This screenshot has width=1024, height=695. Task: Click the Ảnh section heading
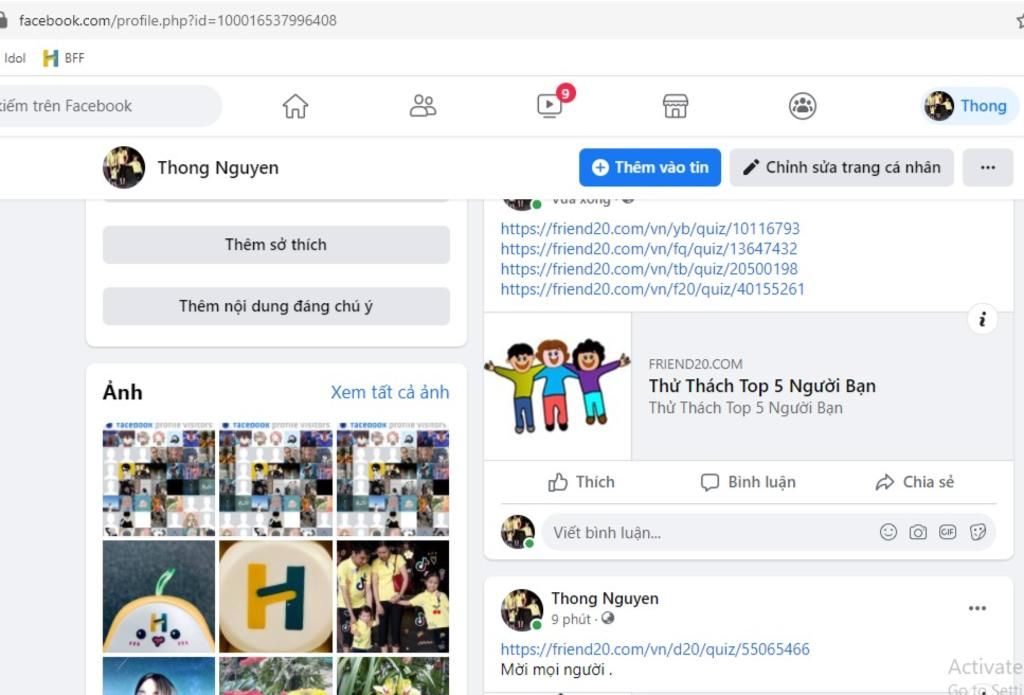tap(122, 393)
